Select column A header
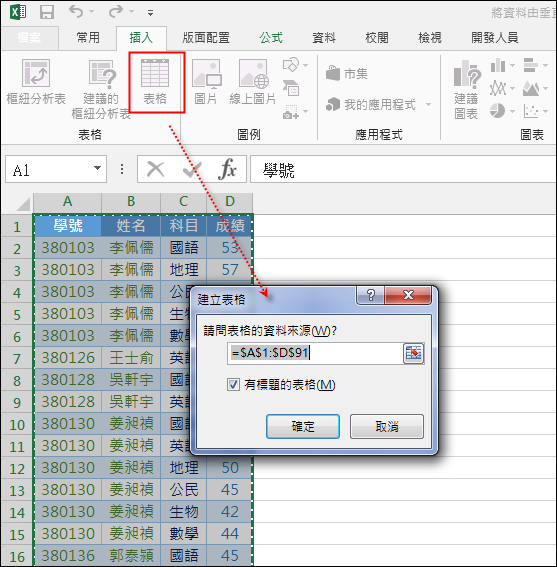 pos(68,202)
